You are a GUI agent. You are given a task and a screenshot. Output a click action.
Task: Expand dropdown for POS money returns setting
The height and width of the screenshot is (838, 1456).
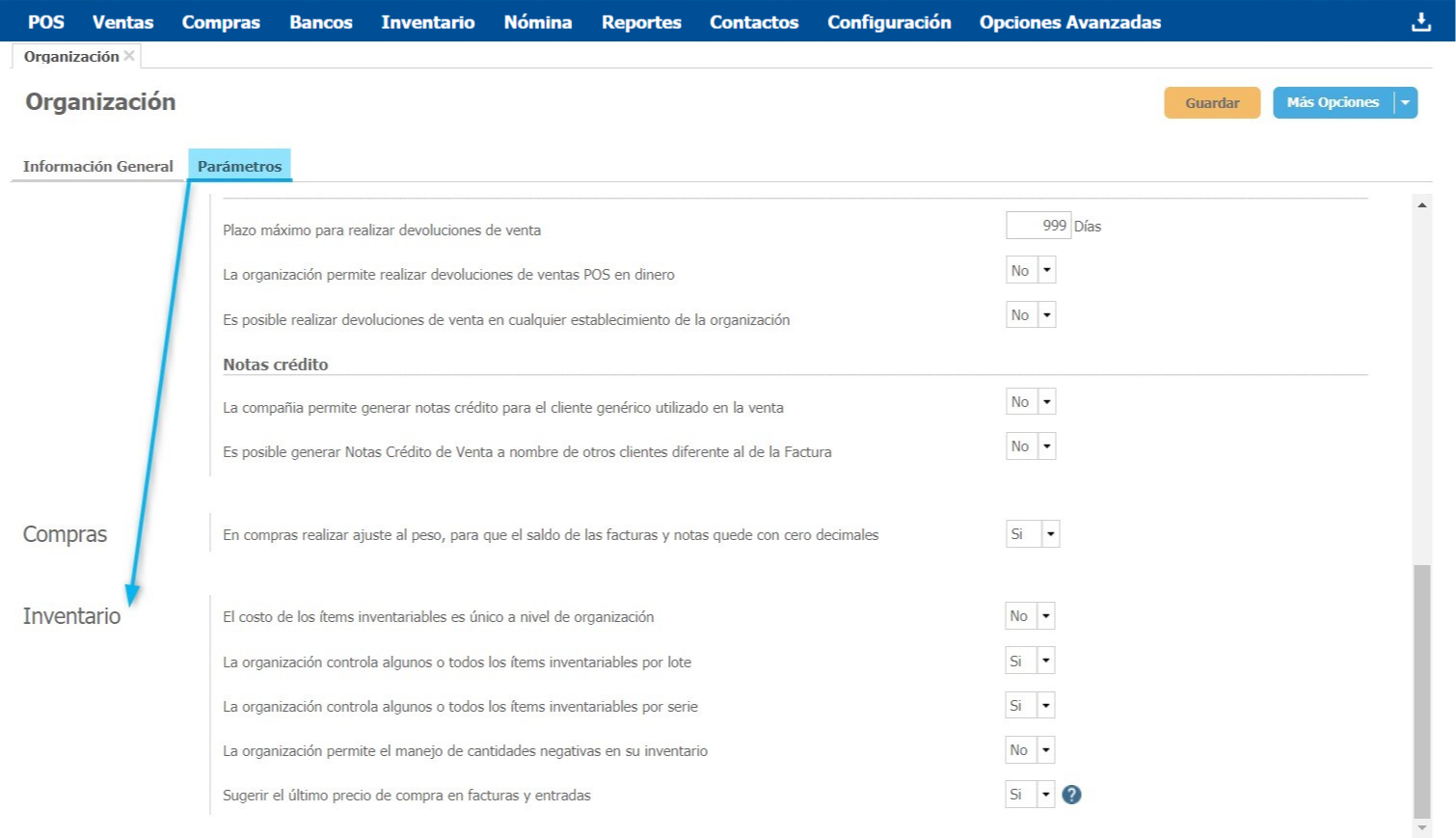[x=1046, y=271]
